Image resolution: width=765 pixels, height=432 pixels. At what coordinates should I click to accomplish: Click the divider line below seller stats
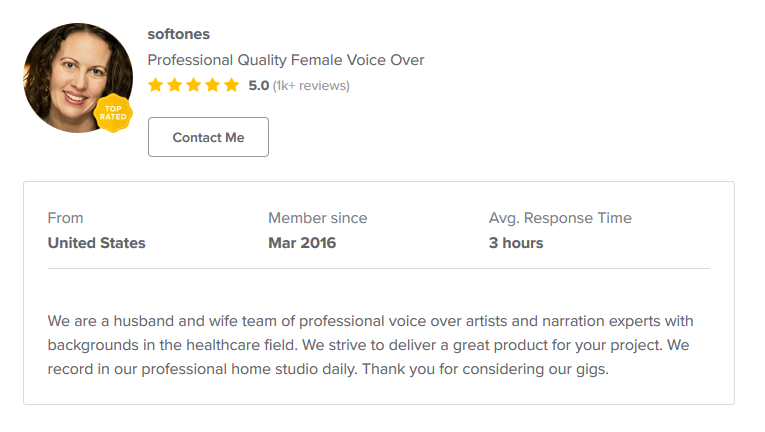pyautogui.click(x=379, y=268)
